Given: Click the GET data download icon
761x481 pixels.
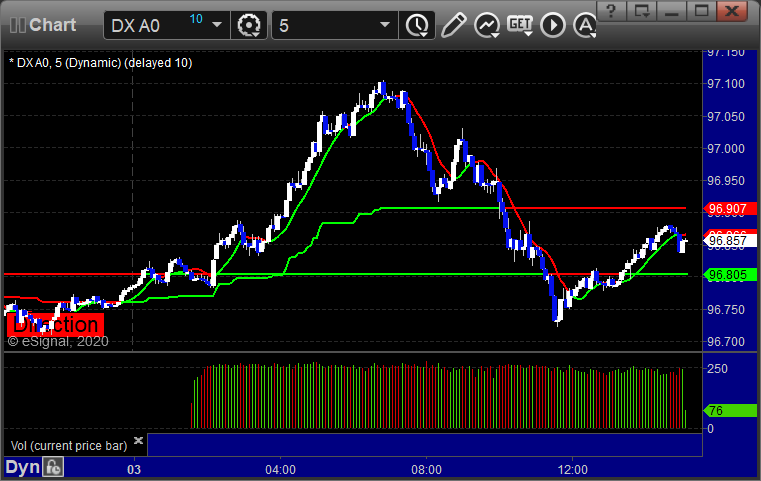Looking at the screenshot, I should coord(520,25).
